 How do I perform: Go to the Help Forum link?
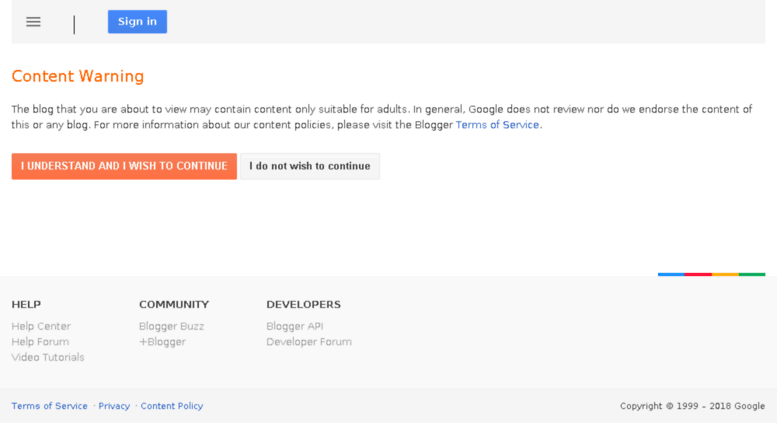pyautogui.click(x=40, y=342)
